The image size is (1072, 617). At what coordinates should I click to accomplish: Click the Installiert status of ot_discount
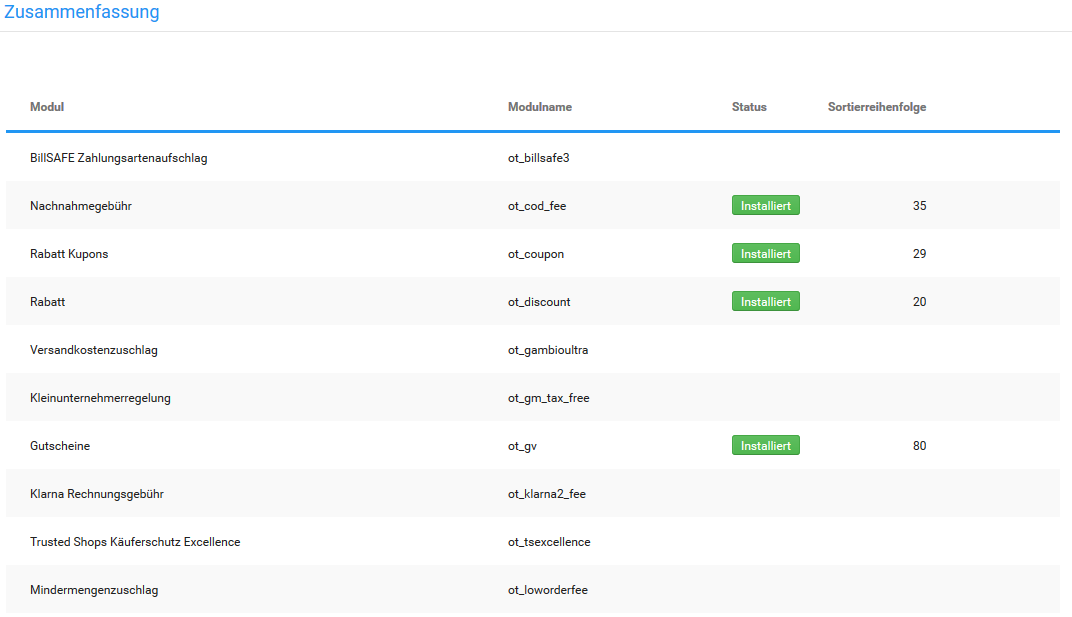pos(765,302)
